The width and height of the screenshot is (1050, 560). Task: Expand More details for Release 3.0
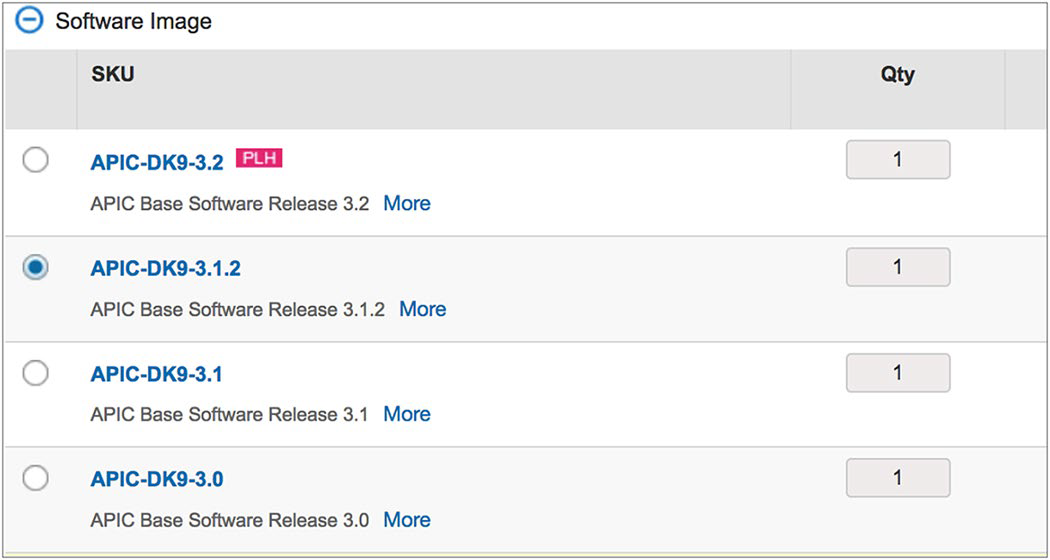(x=407, y=520)
